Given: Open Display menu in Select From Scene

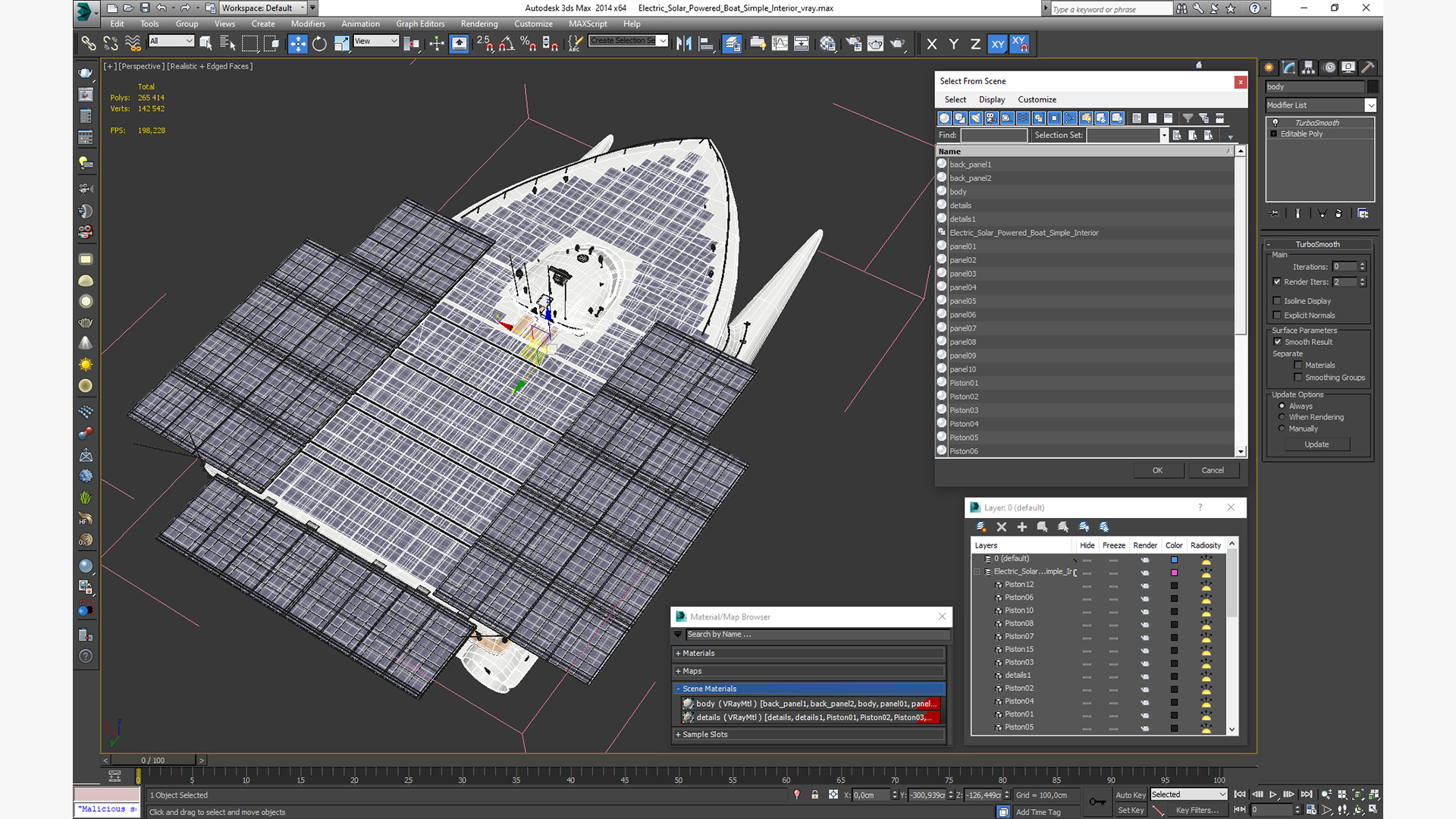Looking at the screenshot, I should [x=992, y=100].
